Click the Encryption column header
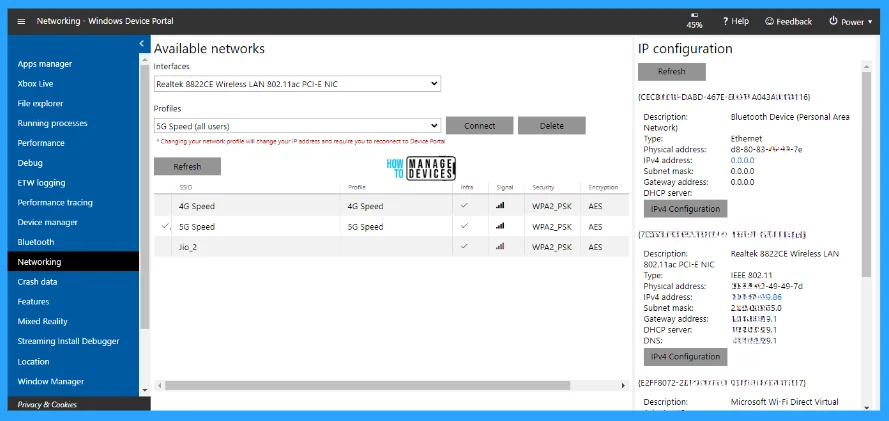889x421 pixels. (603, 188)
